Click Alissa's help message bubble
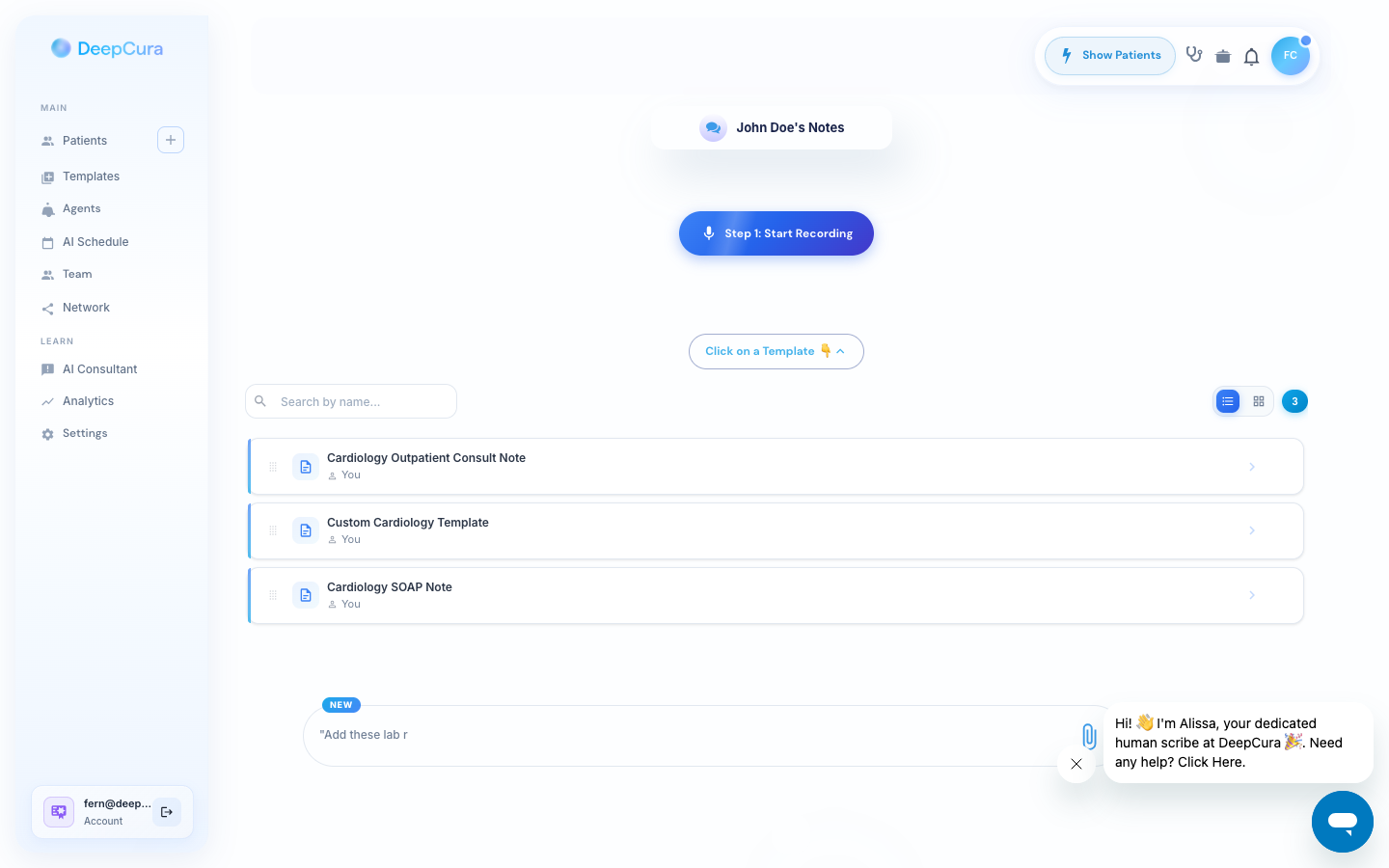 coord(1238,743)
